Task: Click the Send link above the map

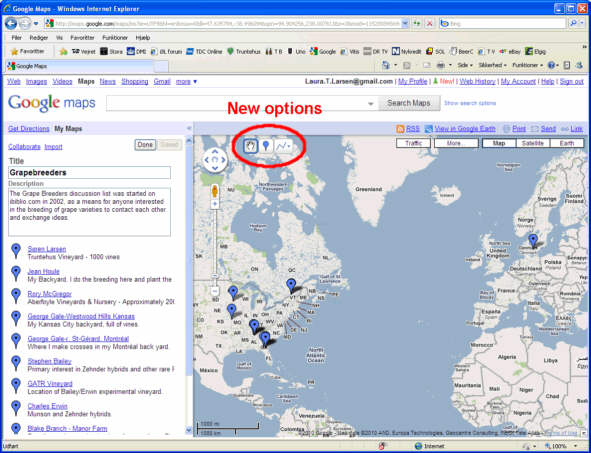Action: (x=548, y=129)
